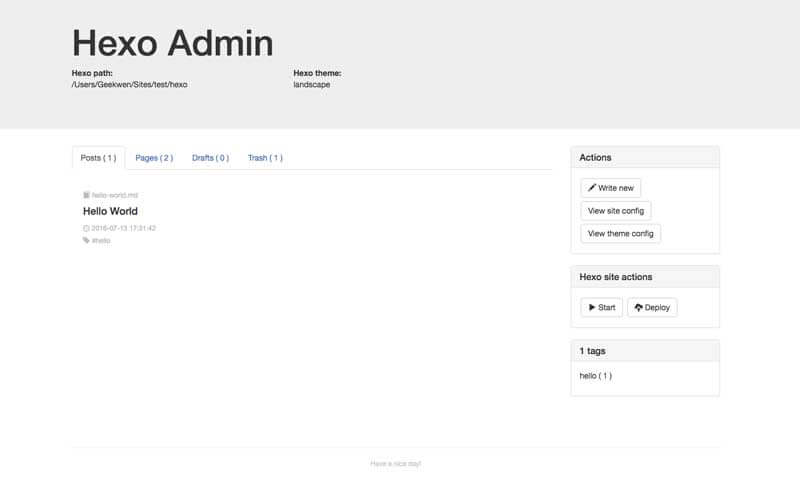Click the landscape theme name

pos(312,85)
